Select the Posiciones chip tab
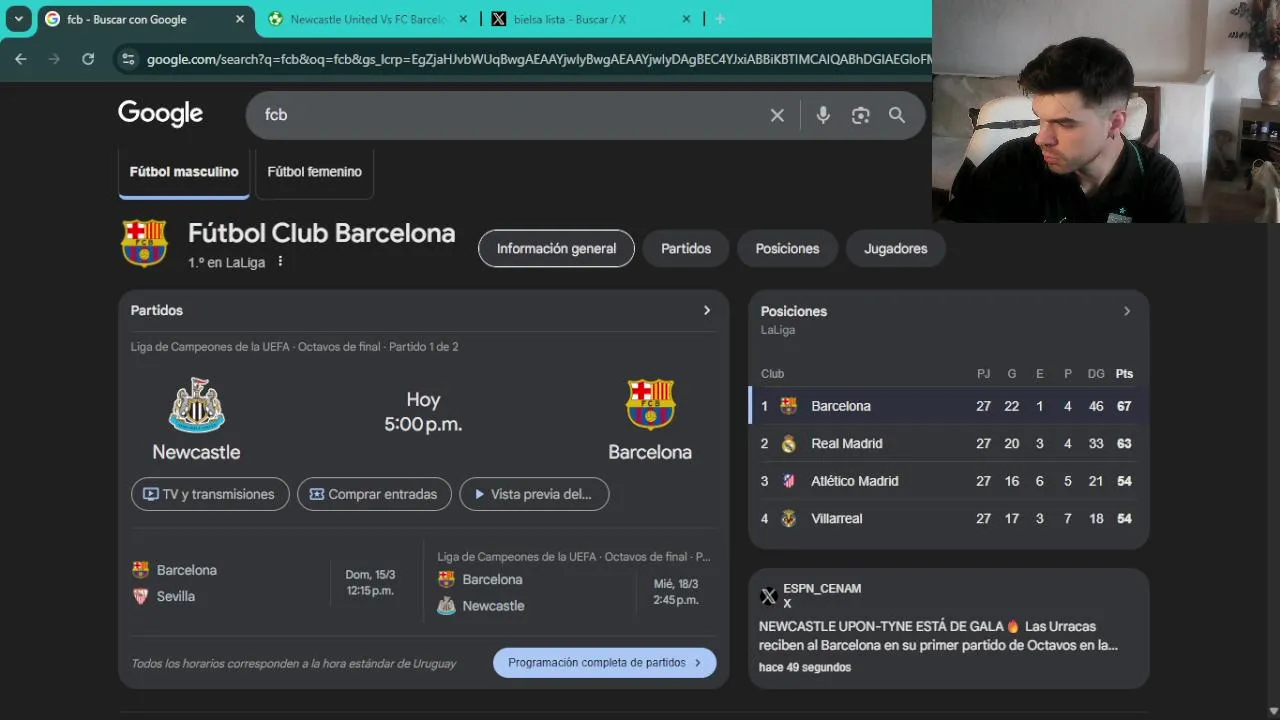Screen dimensions: 1280x720 click(787, 248)
